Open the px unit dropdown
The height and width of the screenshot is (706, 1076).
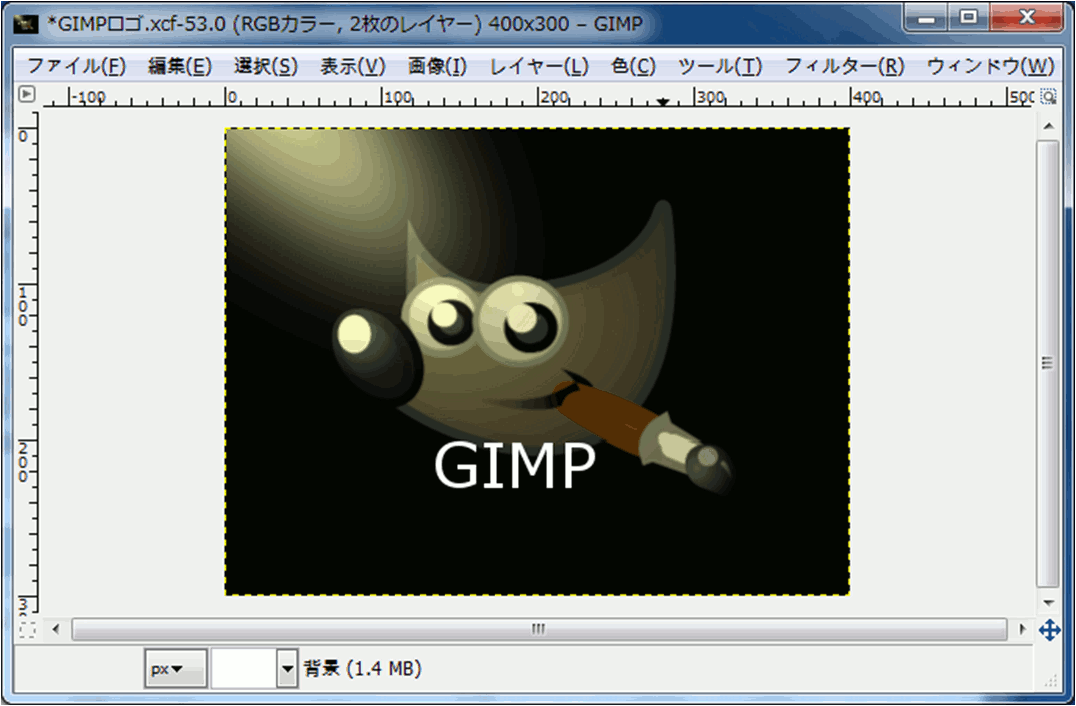point(175,669)
